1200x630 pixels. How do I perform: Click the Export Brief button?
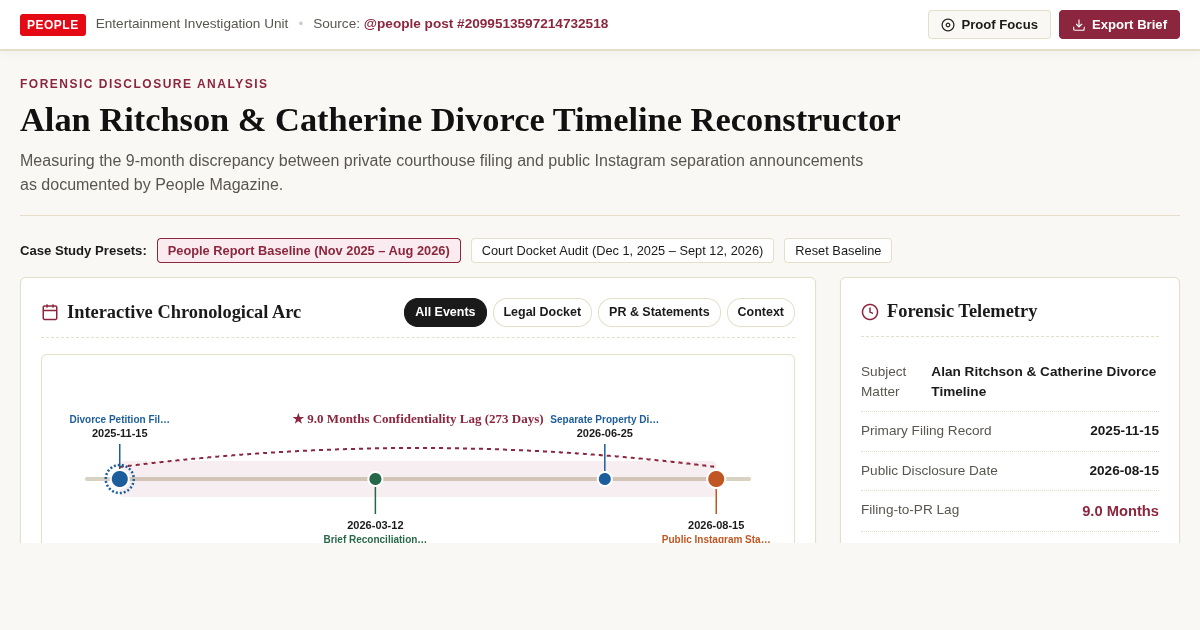(1119, 25)
